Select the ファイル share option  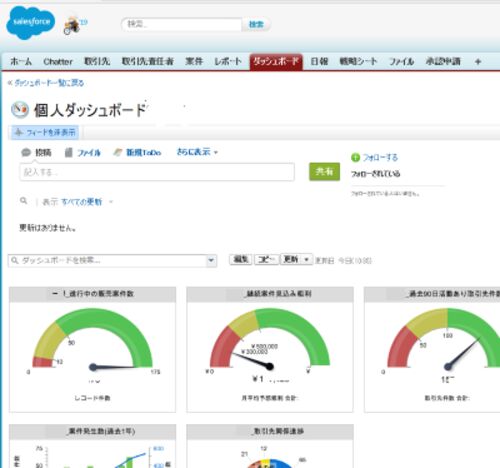(89, 153)
